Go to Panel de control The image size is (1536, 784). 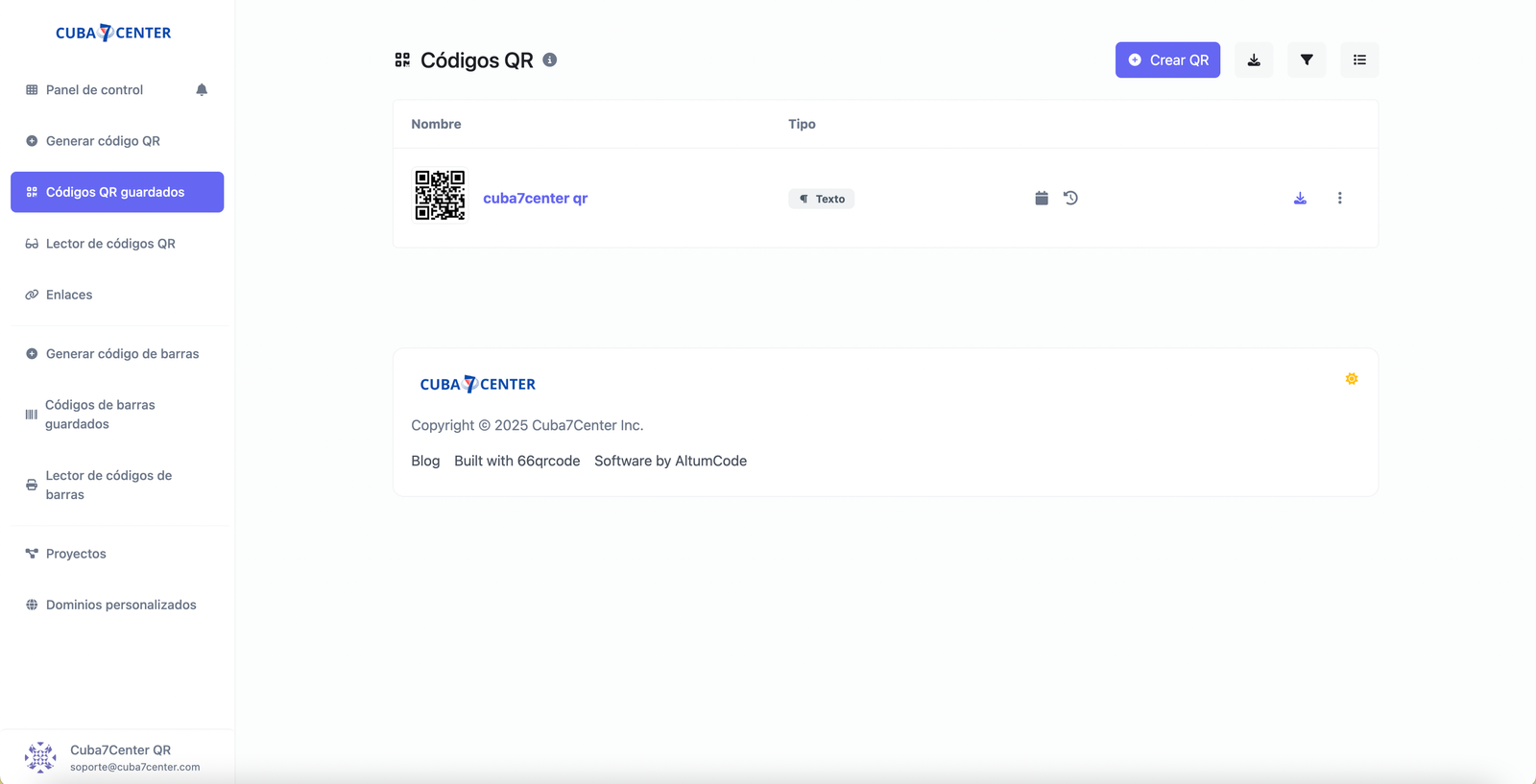coord(94,89)
